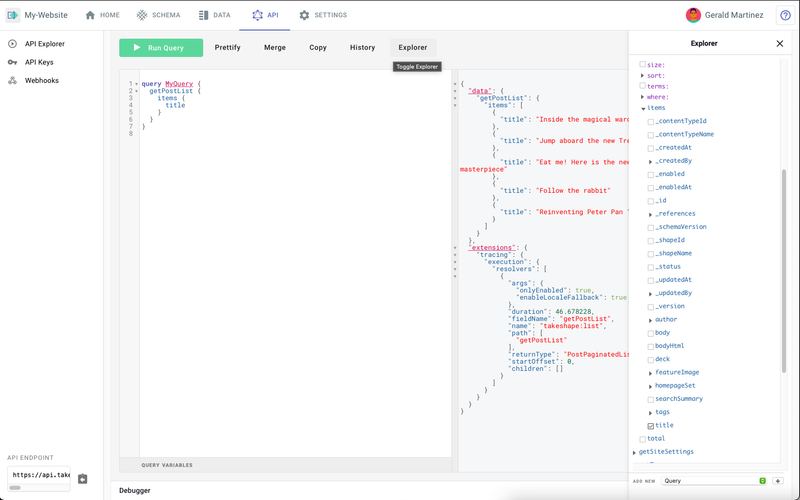Click the API endpoint URL field
The width and height of the screenshot is (800, 500).
(x=39, y=475)
